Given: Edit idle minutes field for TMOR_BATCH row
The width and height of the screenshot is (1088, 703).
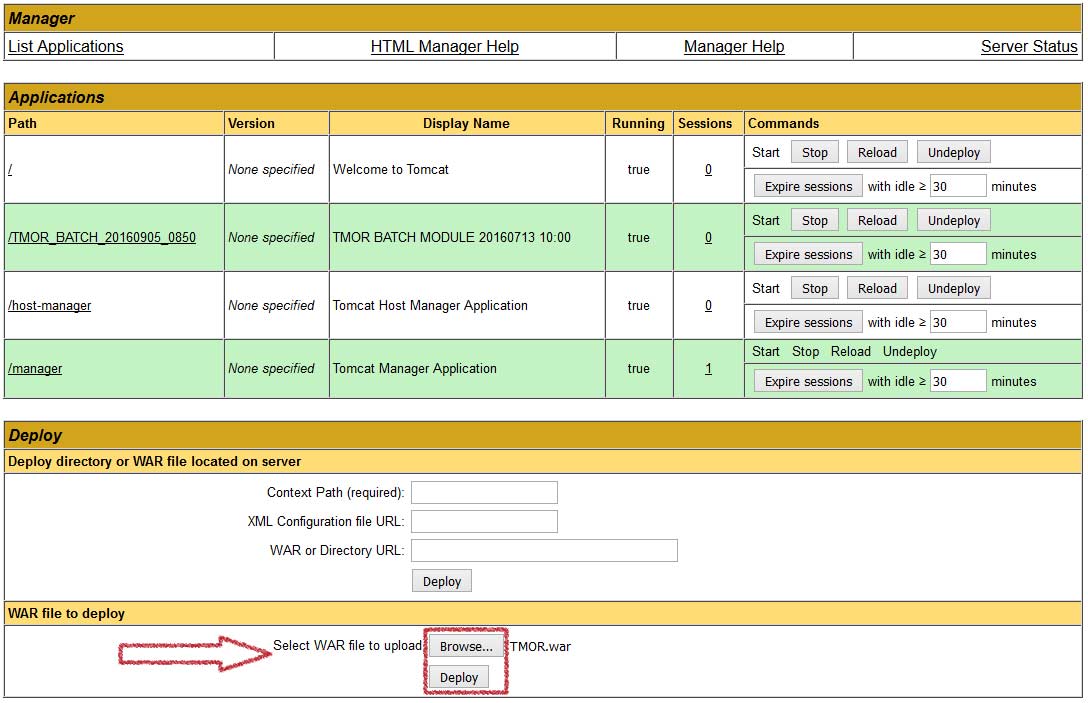Looking at the screenshot, I should (x=958, y=254).
